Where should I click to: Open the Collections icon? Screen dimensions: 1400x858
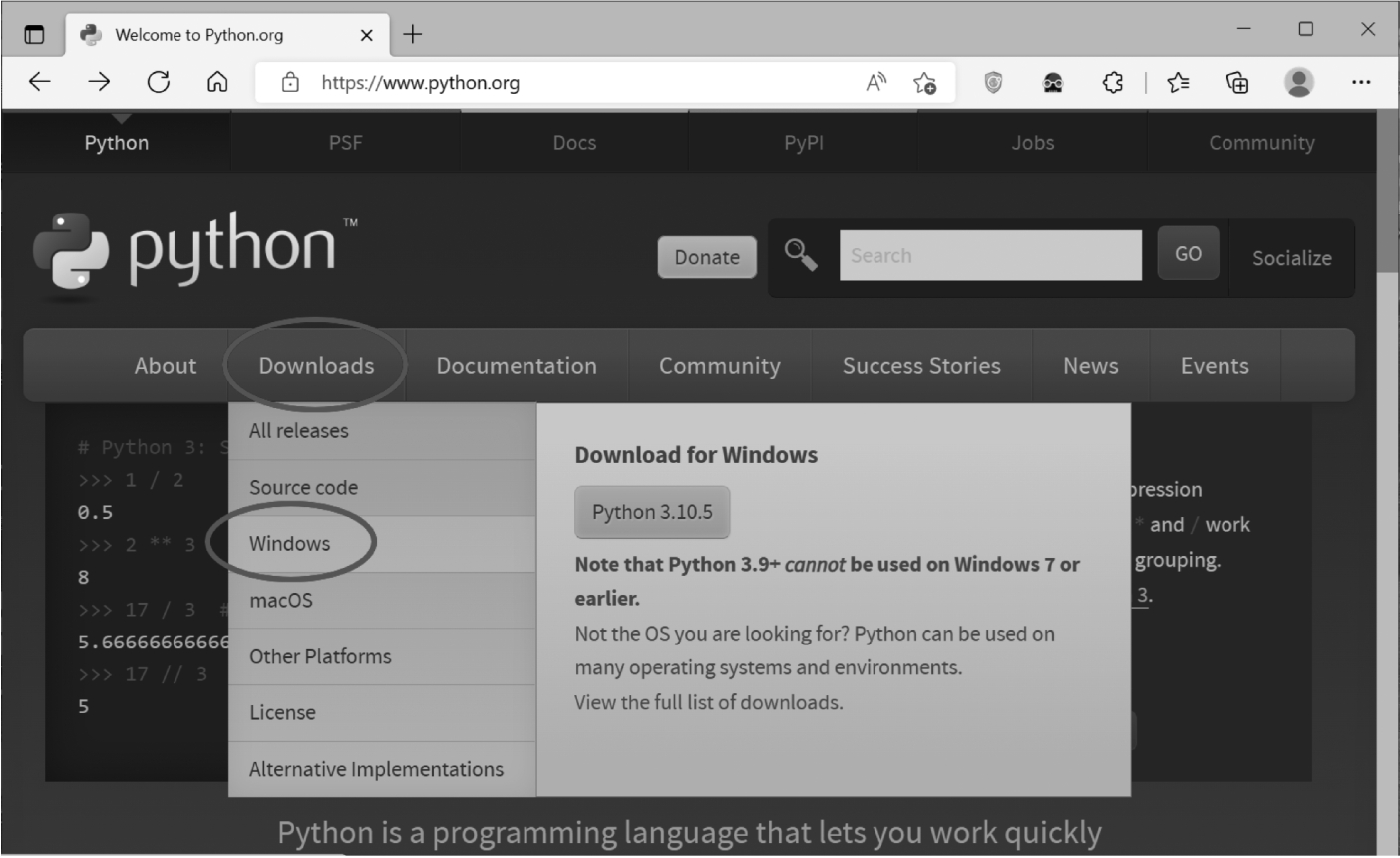(1237, 83)
